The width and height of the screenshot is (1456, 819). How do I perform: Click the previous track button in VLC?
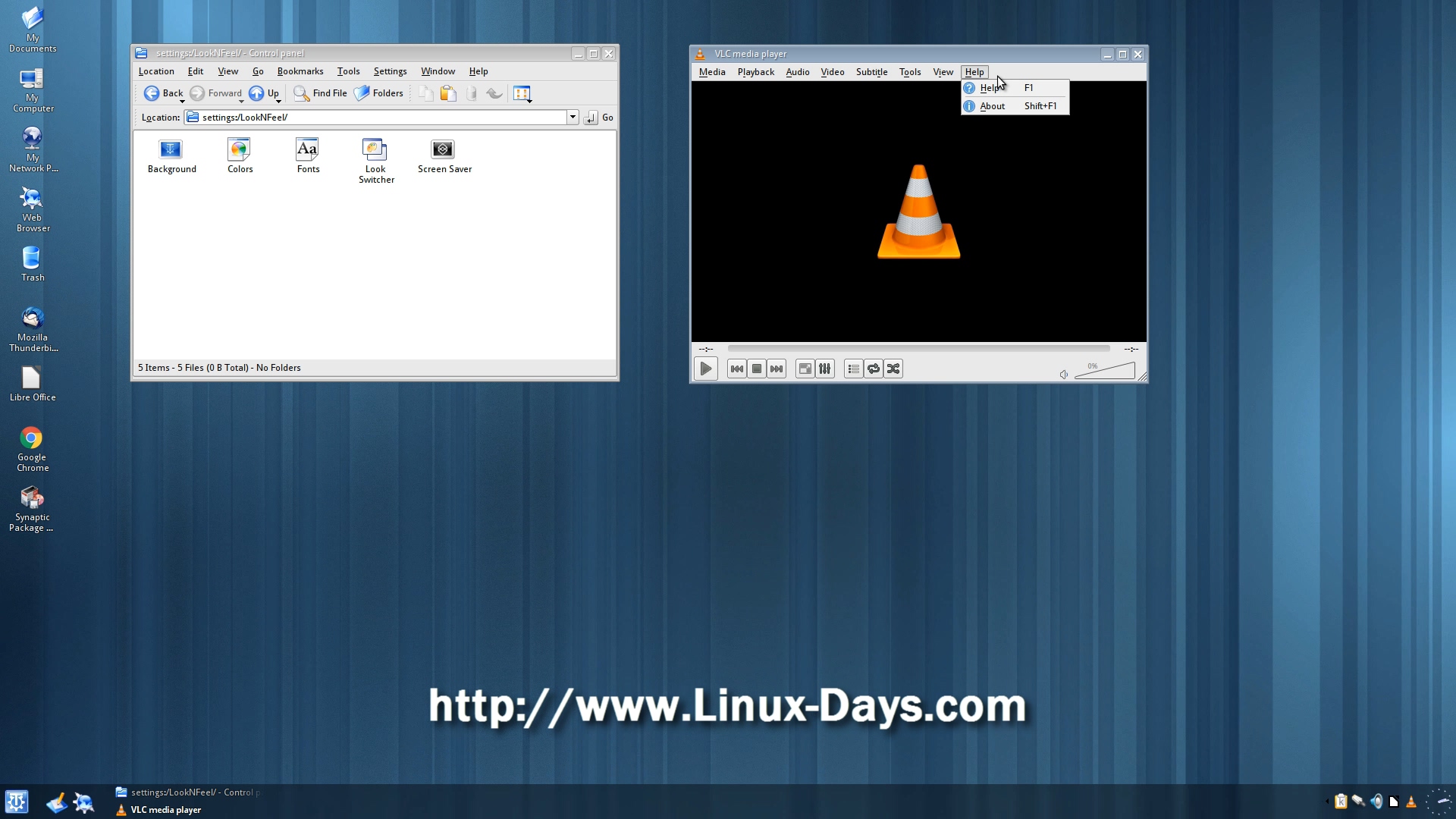click(736, 369)
